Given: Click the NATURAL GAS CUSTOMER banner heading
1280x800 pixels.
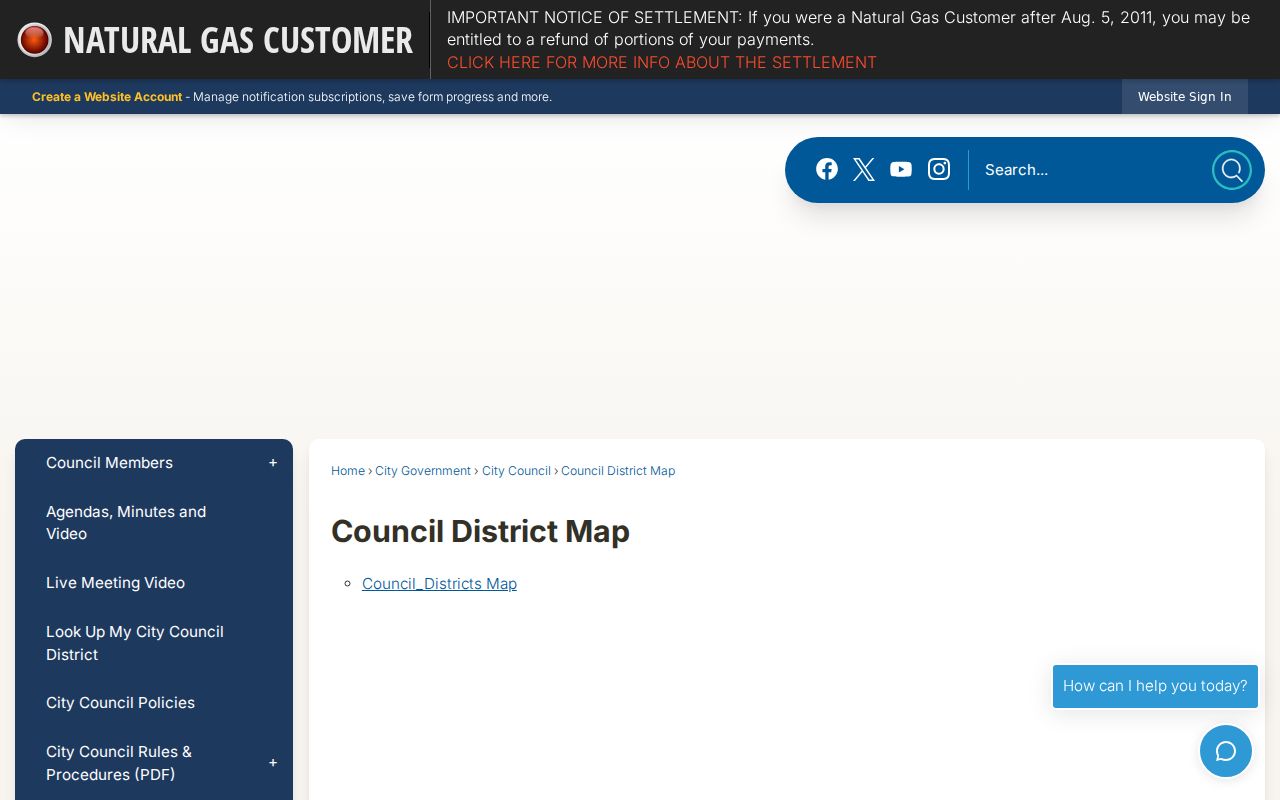Looking at the screenshot, I should tap(238, 40).
